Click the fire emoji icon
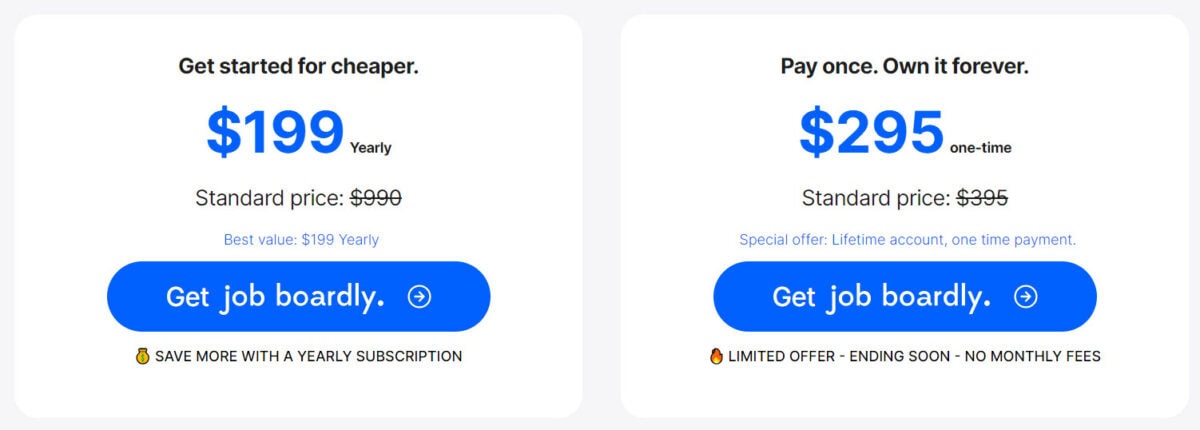 (716, 356)
